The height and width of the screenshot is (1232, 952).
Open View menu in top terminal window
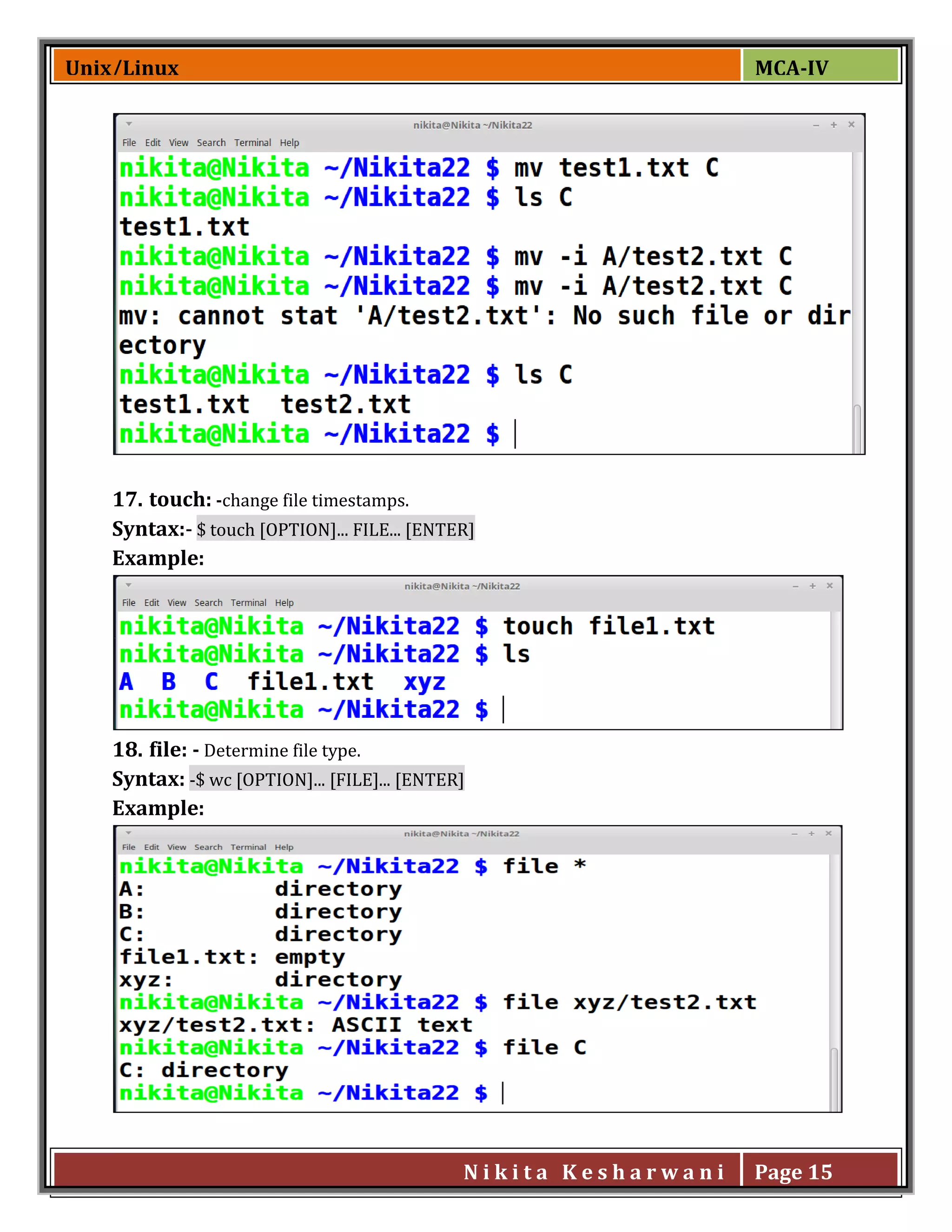point(179,143)
